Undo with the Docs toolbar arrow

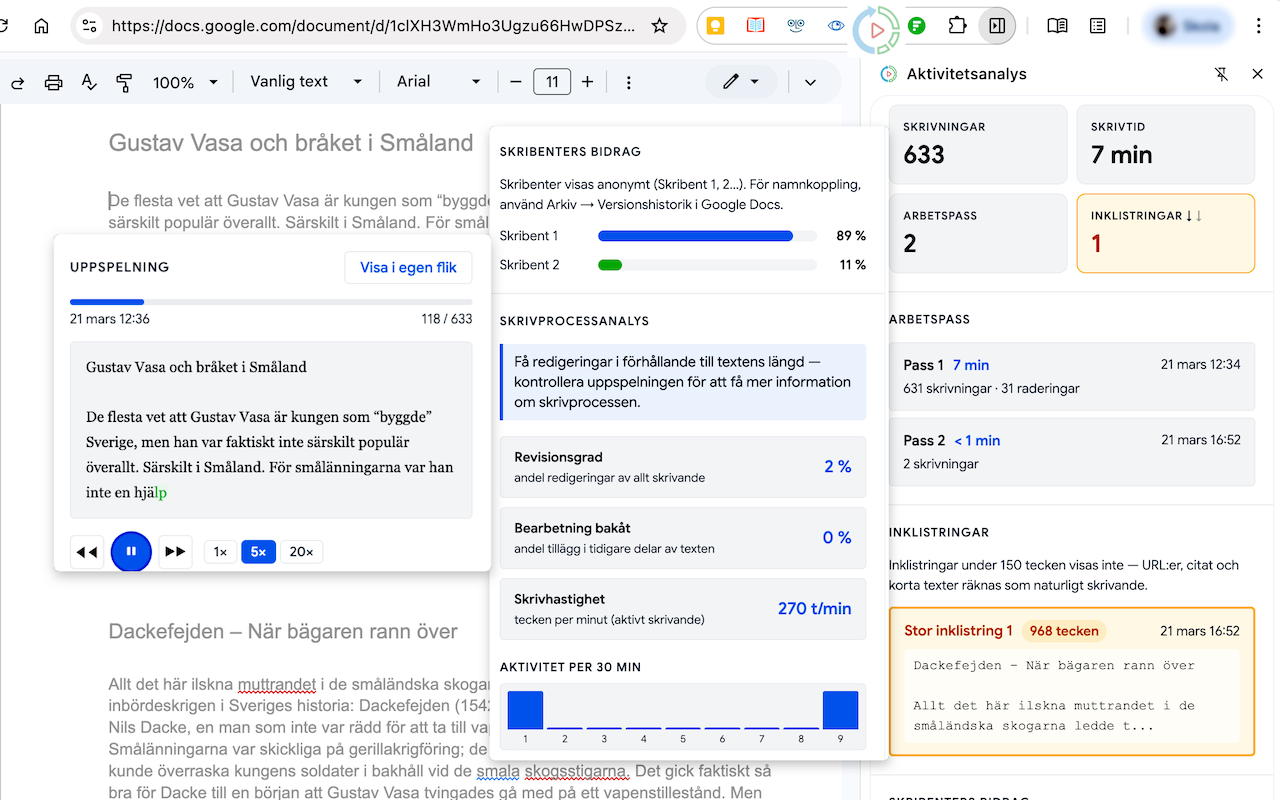tap(17, 82)
